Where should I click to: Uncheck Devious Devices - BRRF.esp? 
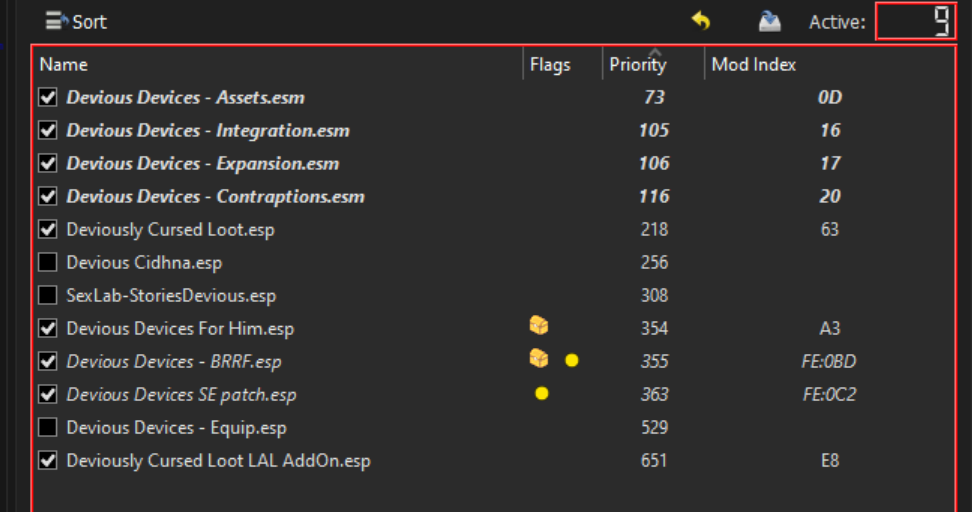click(48, 361)
